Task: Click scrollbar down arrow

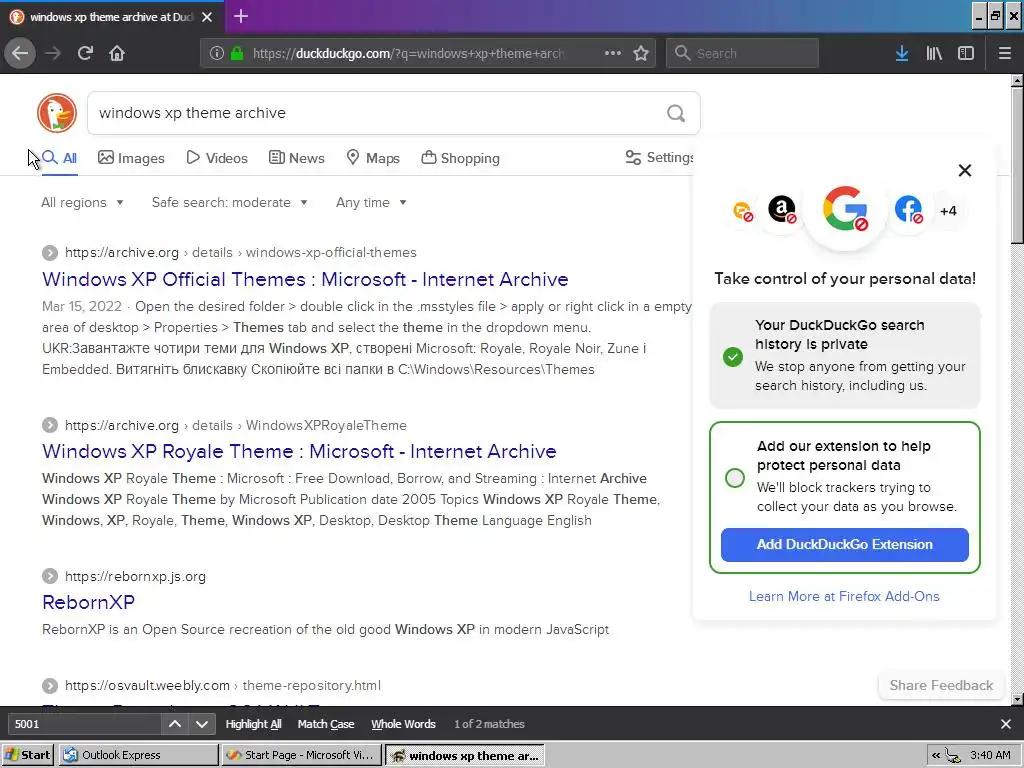Action: [1017, 699]
